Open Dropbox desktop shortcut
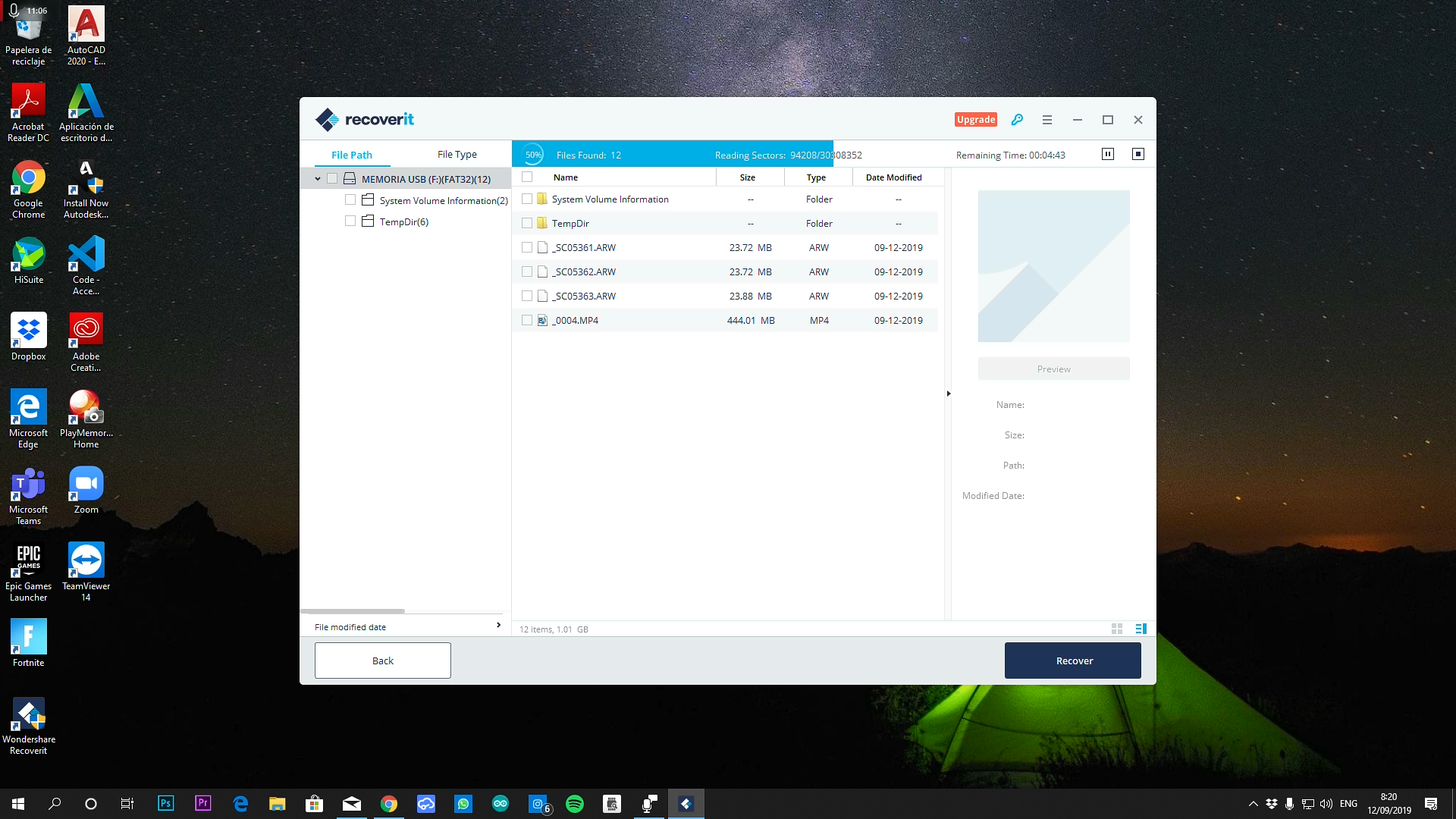This screenshot has width=1456, height=819. click(x=28, y=337)
